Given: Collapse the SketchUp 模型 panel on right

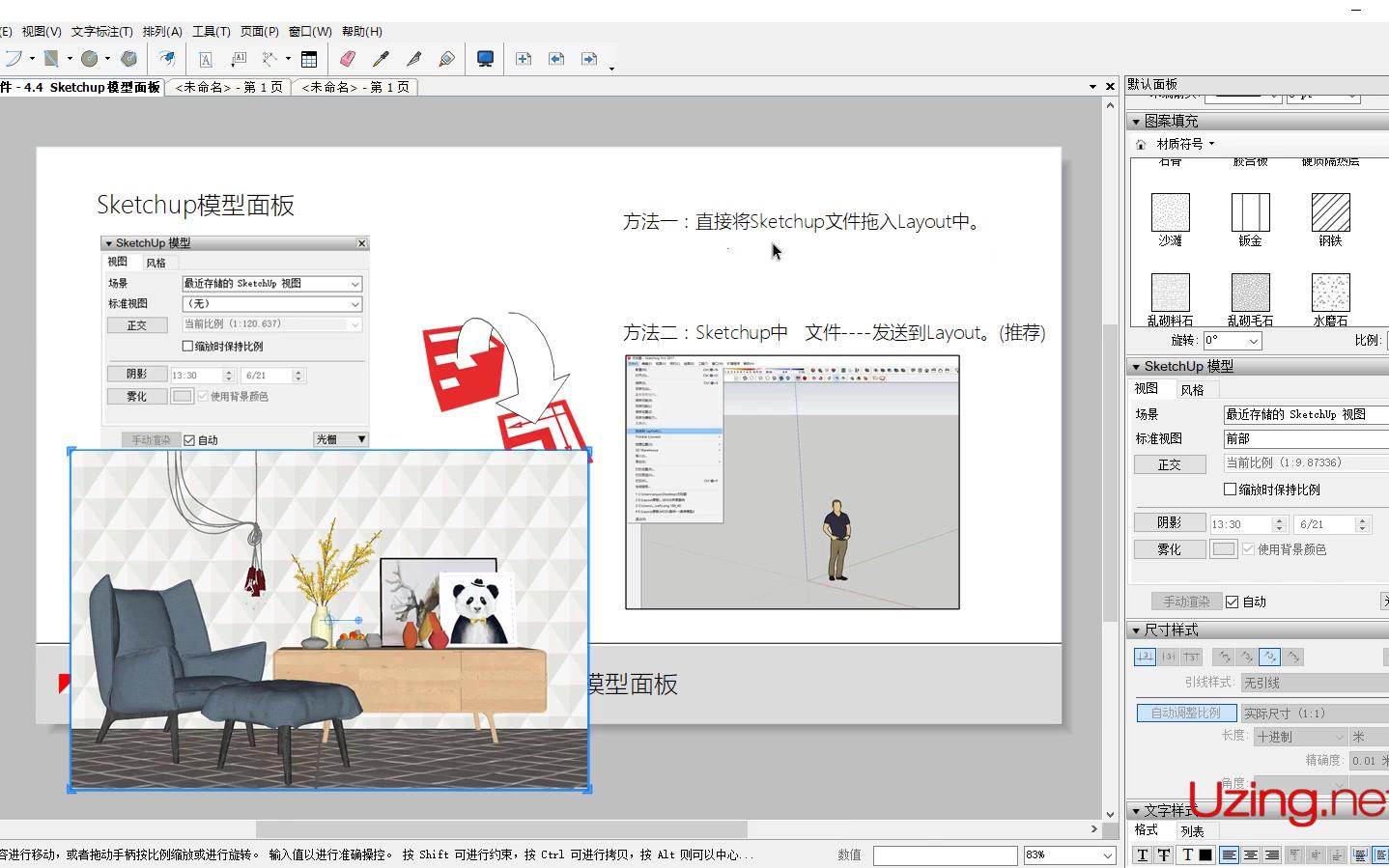Looking at the screenshot, I should point(1136,367).
